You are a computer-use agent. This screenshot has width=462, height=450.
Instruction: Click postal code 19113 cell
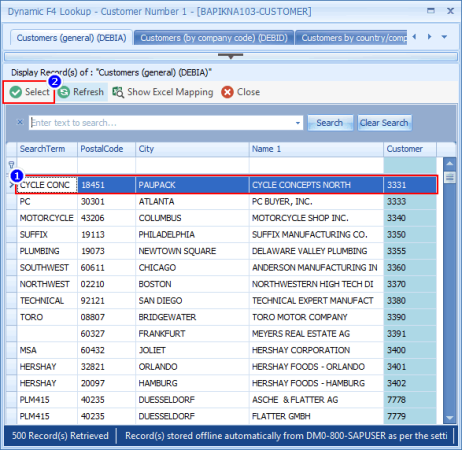[106, 235]
